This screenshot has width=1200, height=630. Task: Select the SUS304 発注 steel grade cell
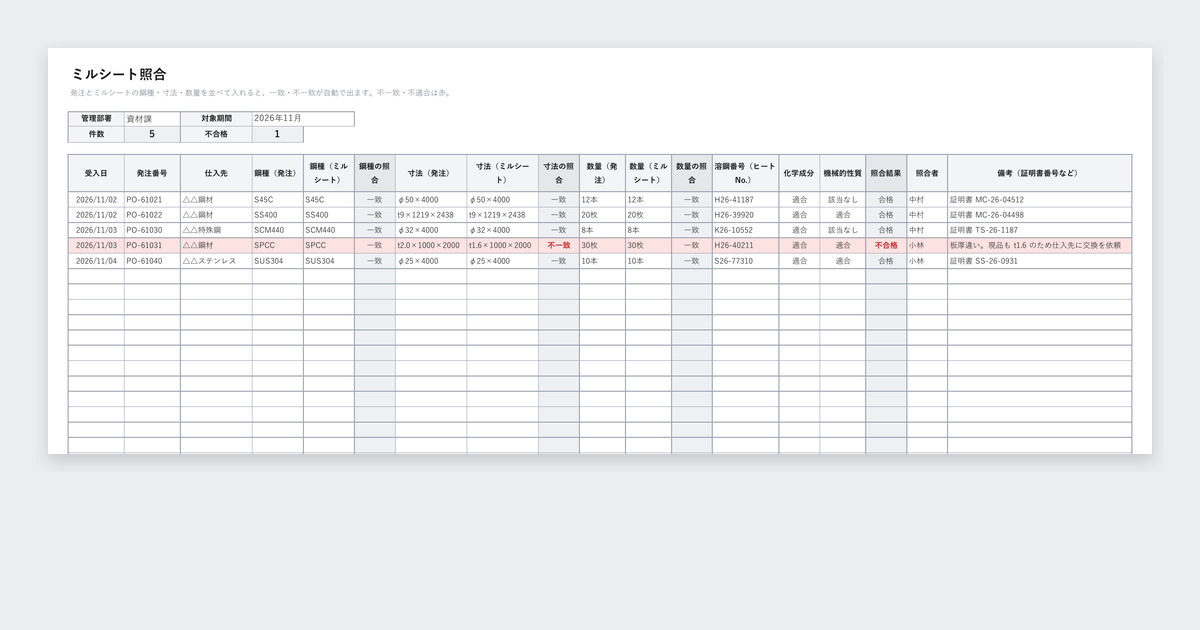(277, 261)
